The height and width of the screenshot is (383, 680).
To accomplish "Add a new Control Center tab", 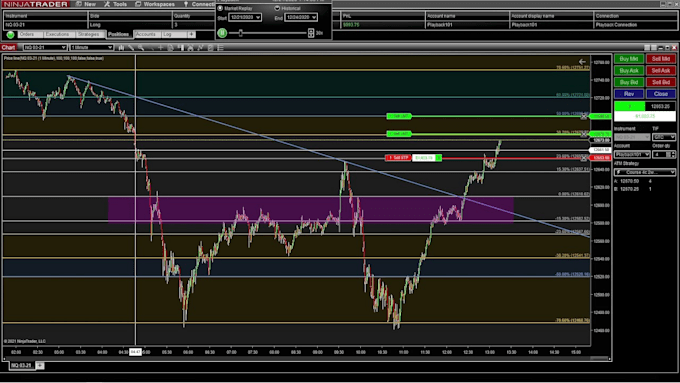I will [191, 34].
